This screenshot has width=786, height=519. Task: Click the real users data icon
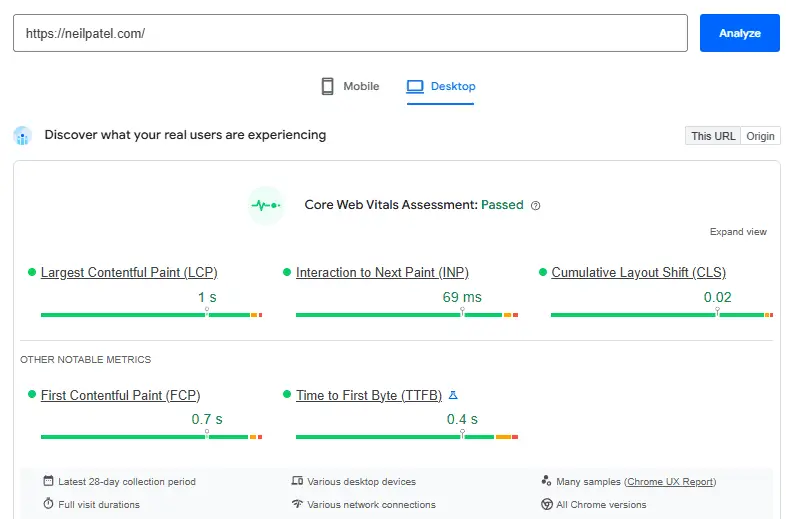click(23, 136)
